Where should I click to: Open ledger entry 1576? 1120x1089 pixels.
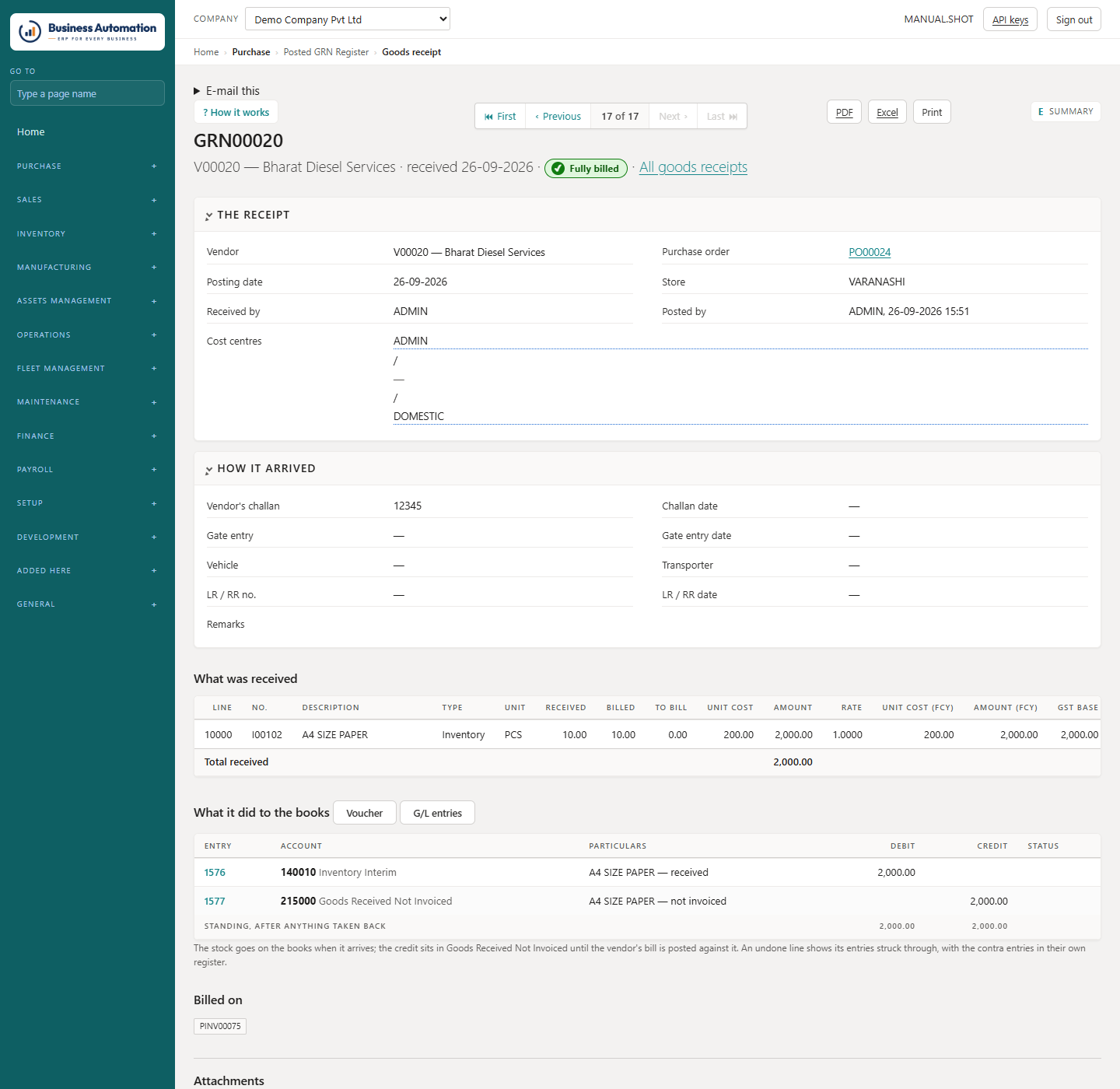click(215, 873)
